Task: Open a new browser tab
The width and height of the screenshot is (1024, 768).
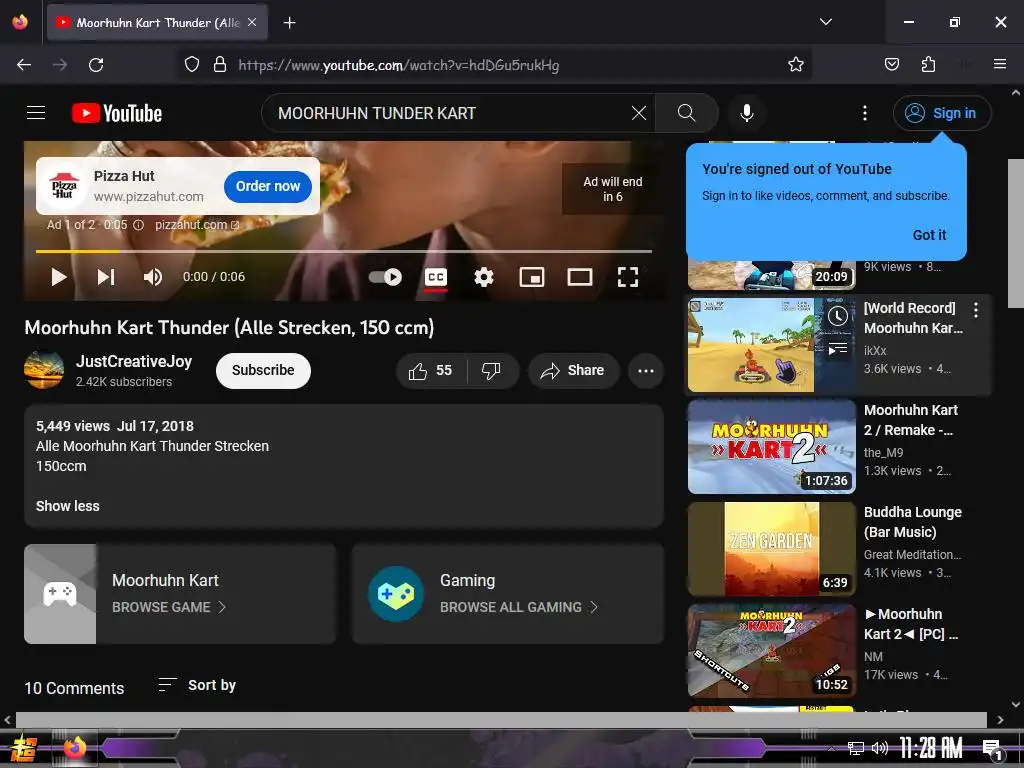Action: click(x=289, y=23)
